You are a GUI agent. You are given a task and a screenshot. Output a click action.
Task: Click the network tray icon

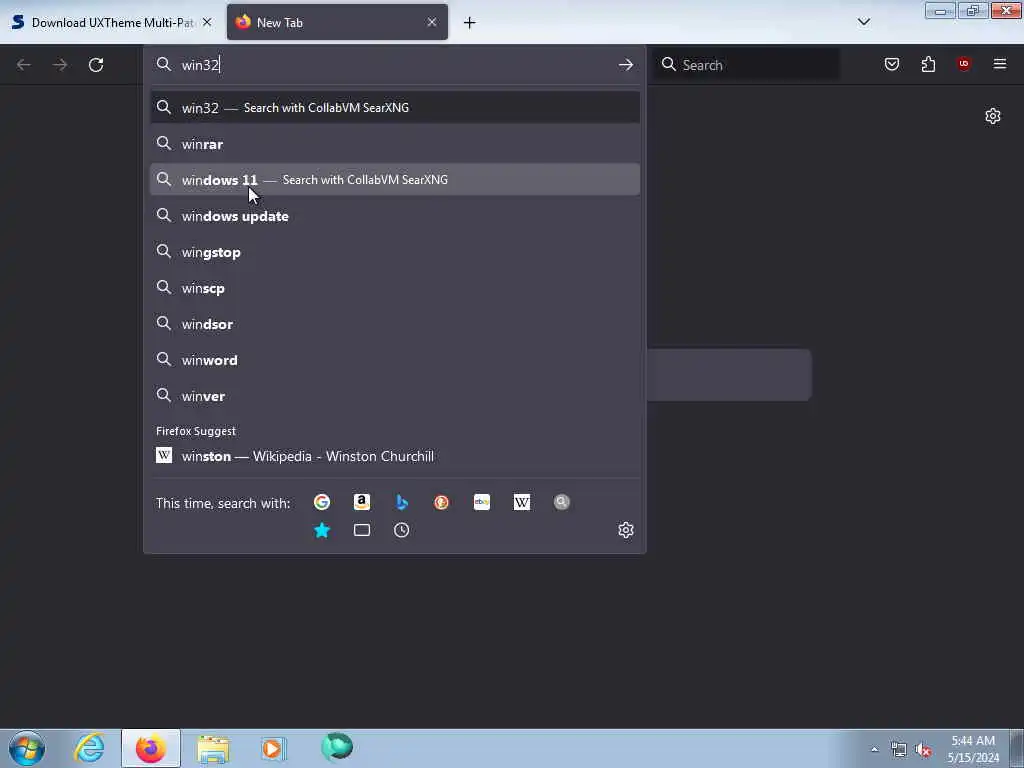point(899,750)
